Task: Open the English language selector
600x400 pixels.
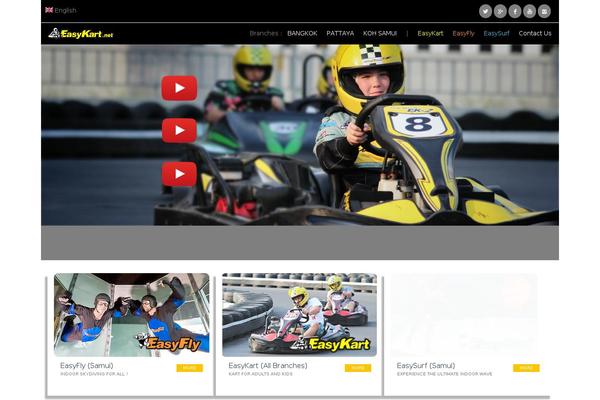Action: [x=65, y=10]
